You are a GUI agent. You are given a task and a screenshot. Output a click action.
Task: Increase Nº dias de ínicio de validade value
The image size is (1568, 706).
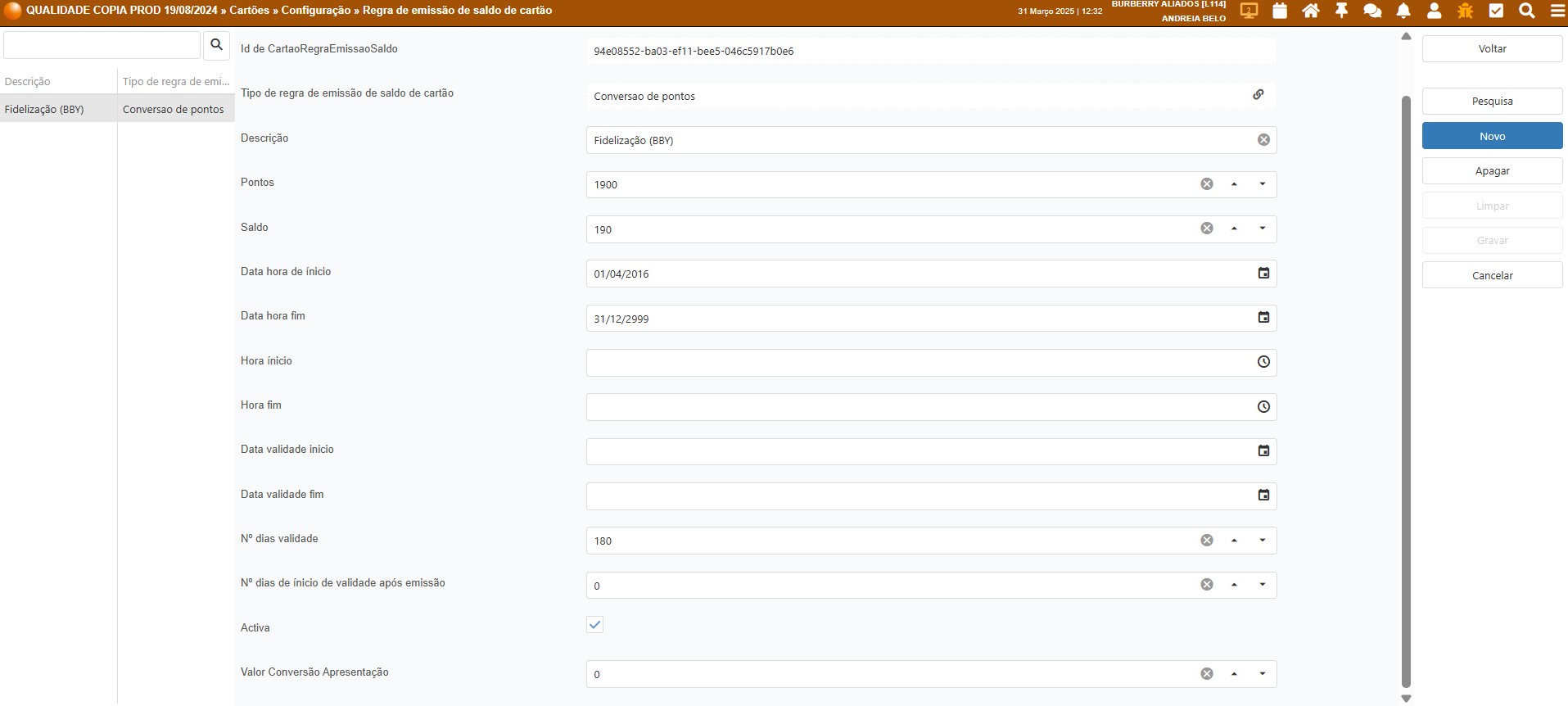pyautogui.click(x=1234, y=585)
